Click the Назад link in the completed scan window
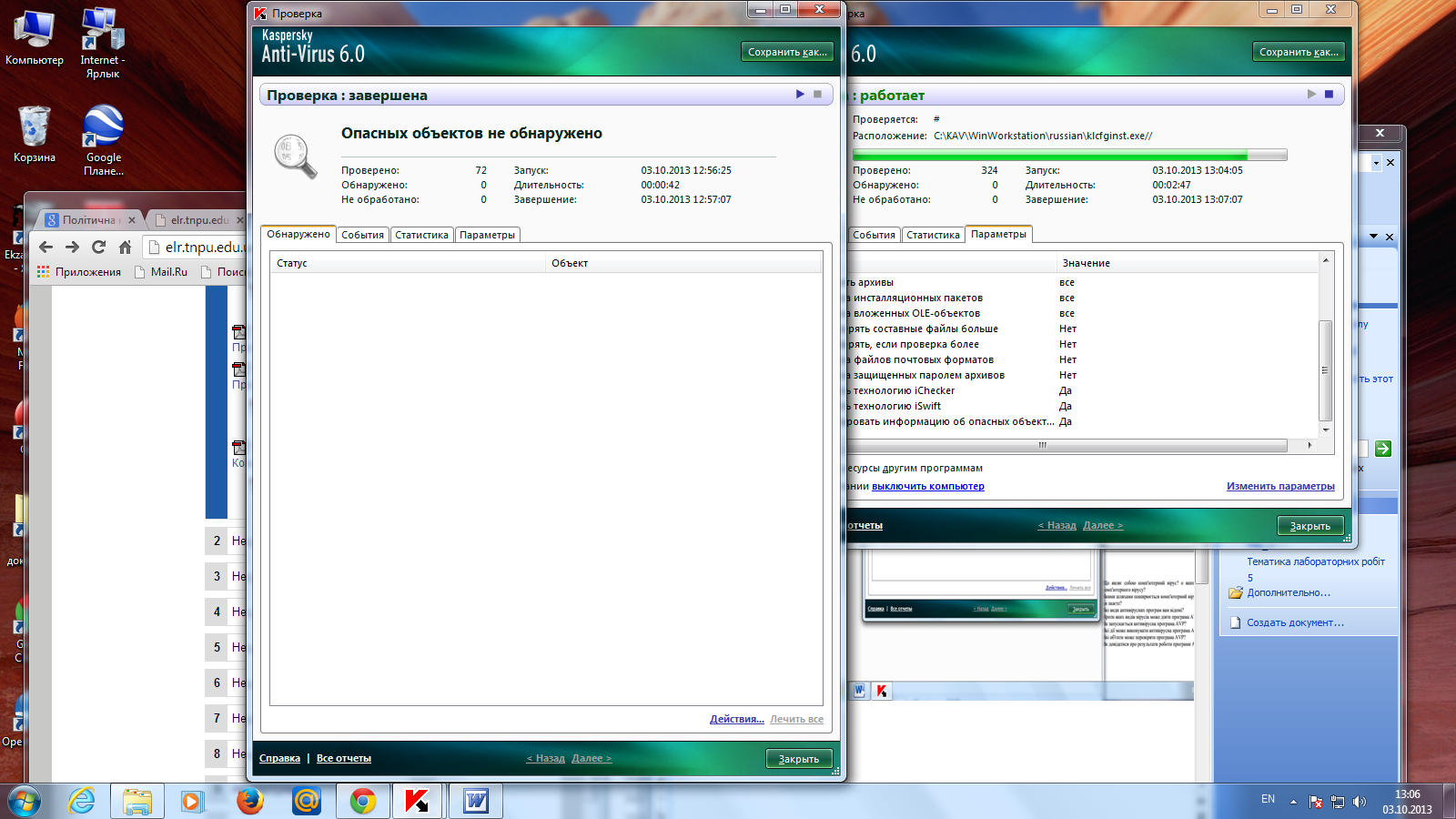The height and width of the screenshot is (819, 1456). click(x=546, y=758)
